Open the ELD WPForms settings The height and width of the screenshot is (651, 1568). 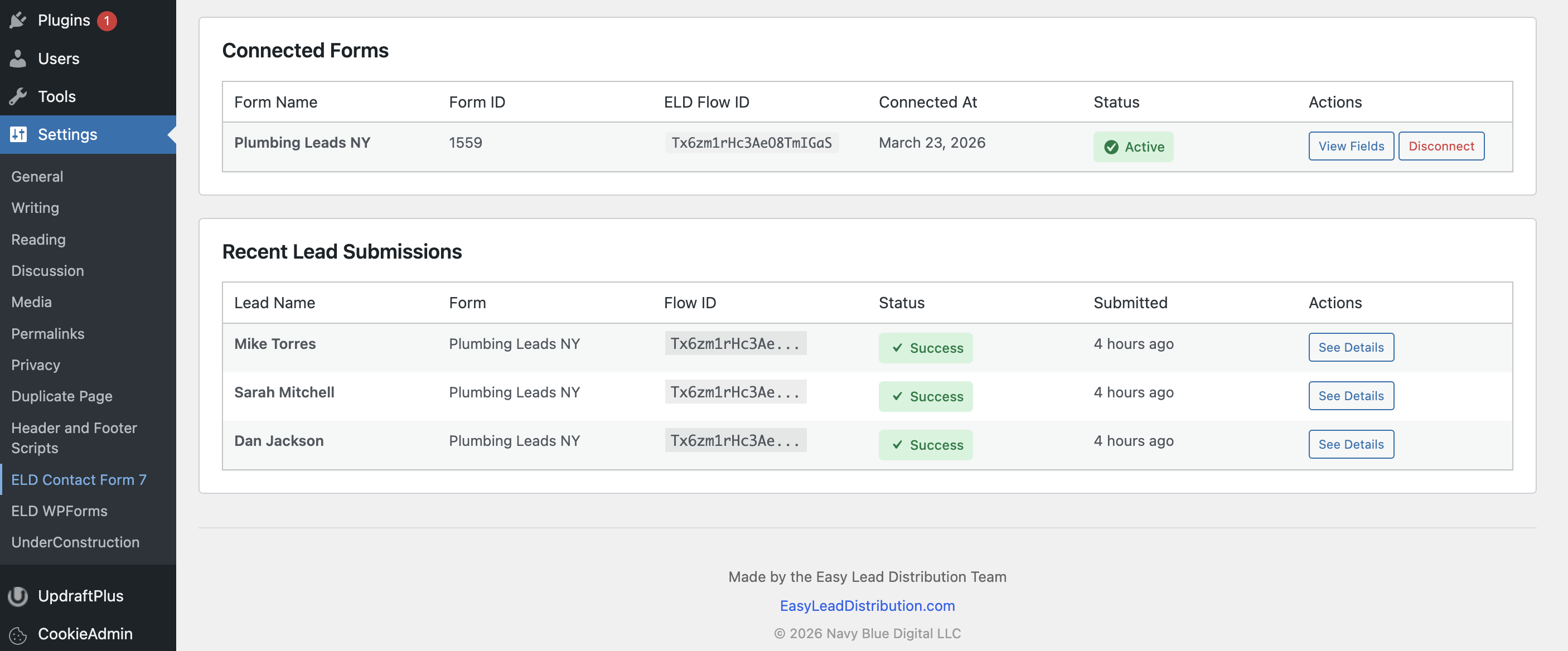coord(59,511)
